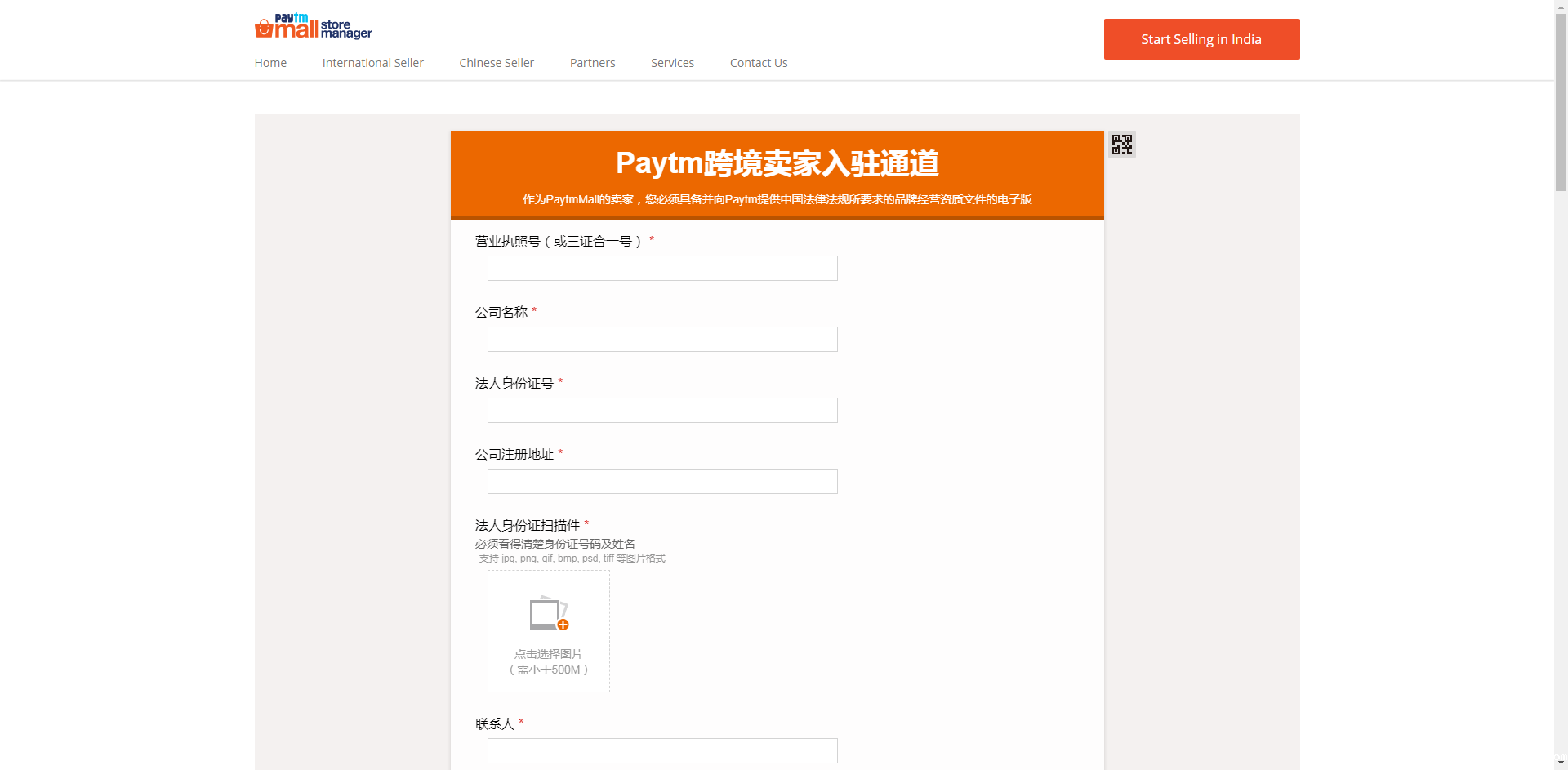The height and width of the screenshot is (770, 1568).
Task: Select the 法人身份证号 ID number input
Action: 662,411
